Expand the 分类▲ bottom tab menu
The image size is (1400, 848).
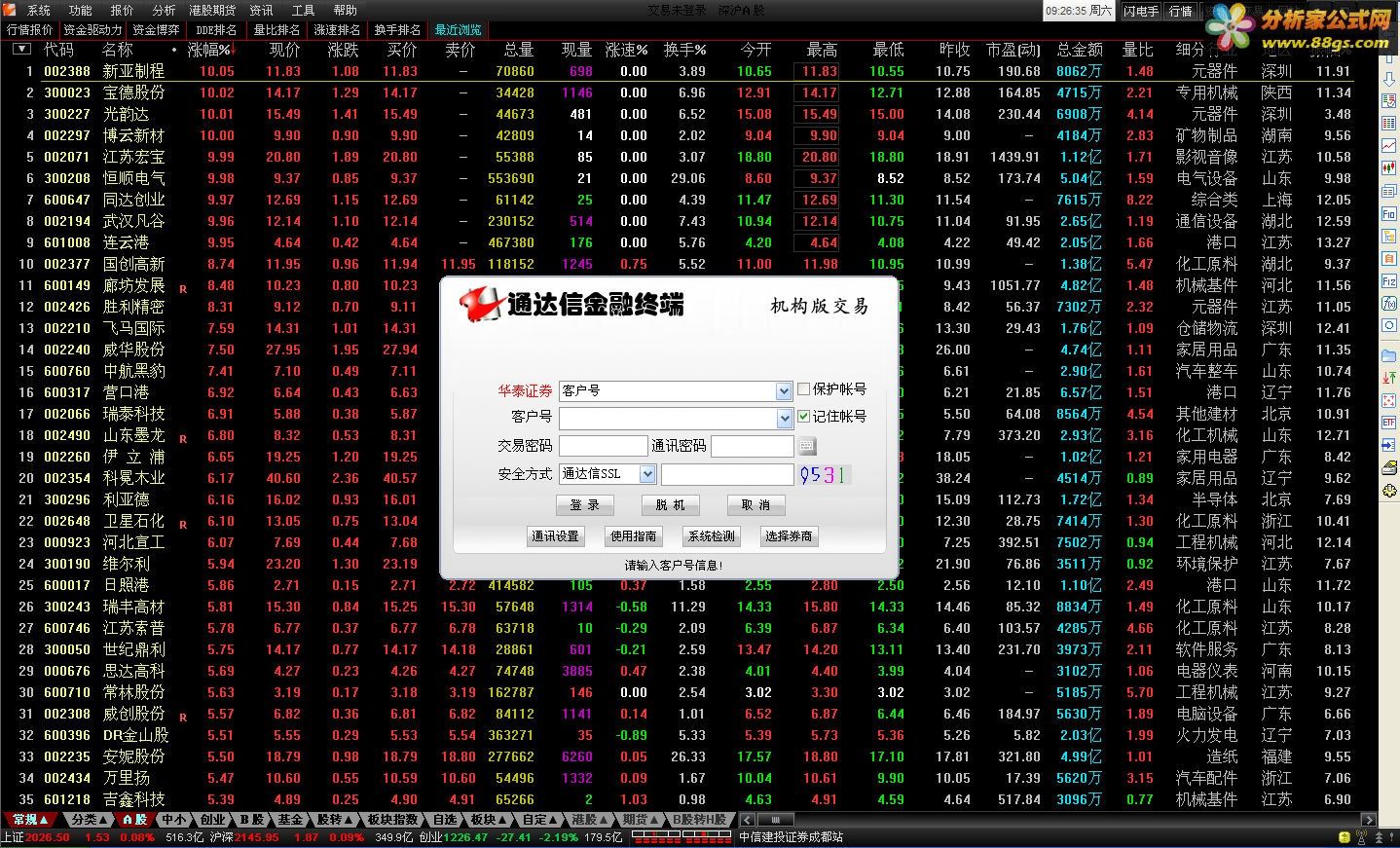90,820
